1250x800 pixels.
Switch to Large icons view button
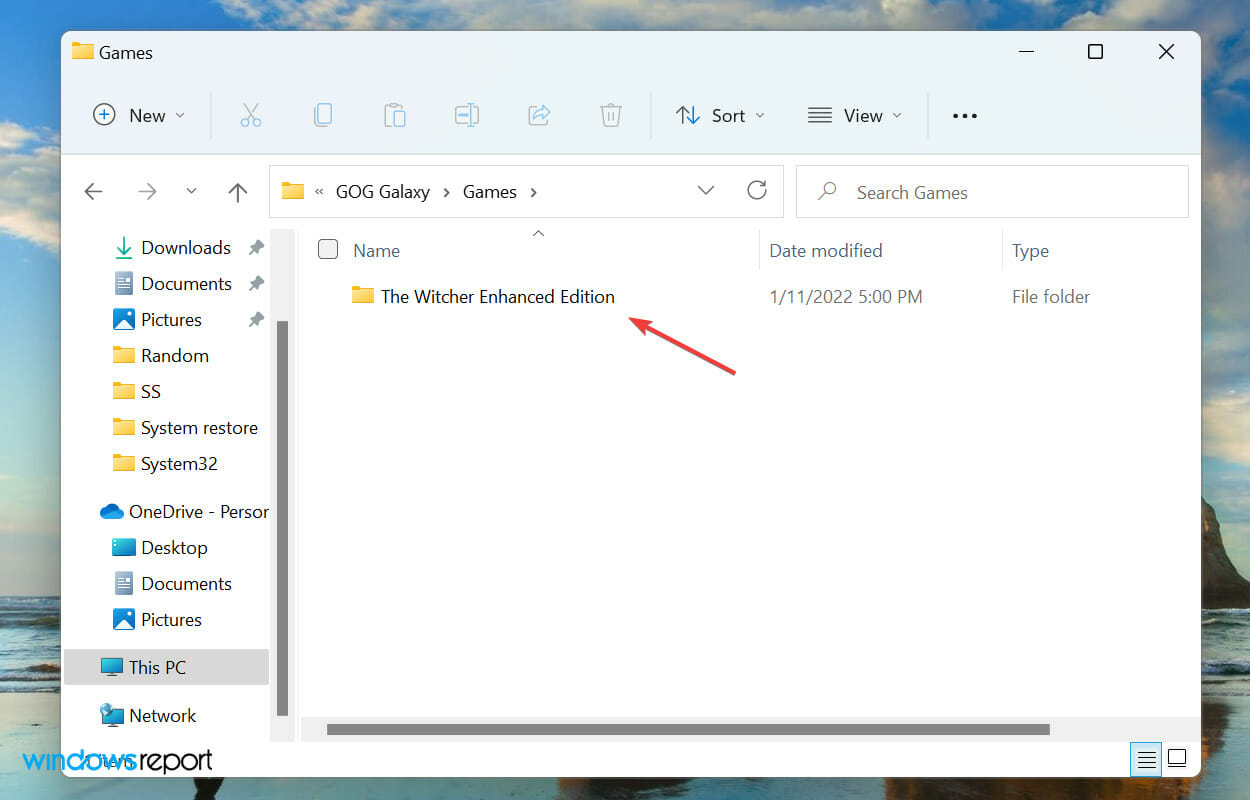point(1177,759)
